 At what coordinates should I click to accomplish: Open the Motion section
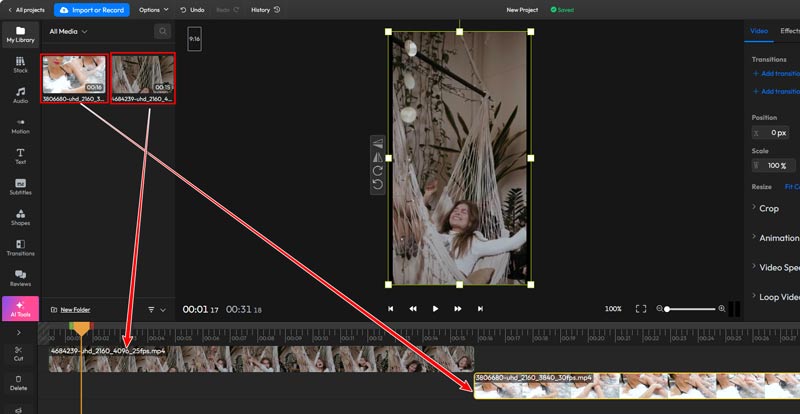(20, 126)
